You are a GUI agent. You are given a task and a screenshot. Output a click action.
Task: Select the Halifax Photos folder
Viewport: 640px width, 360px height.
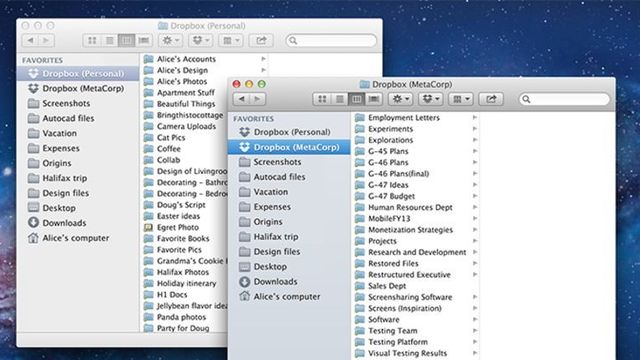click(184, 272)
